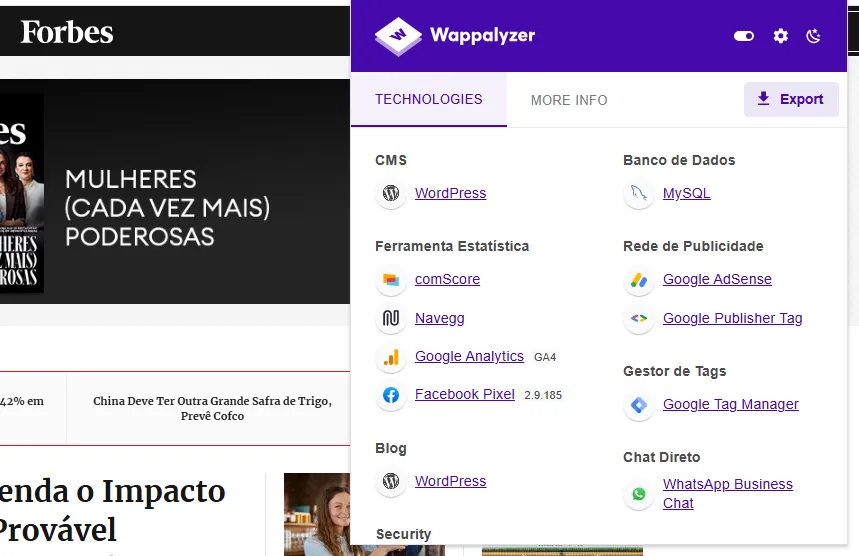Image resolution: width=859 pixels, height=556 pixels.
Task: Click the Rede de Publicidade heading
Action: [693, 247]
